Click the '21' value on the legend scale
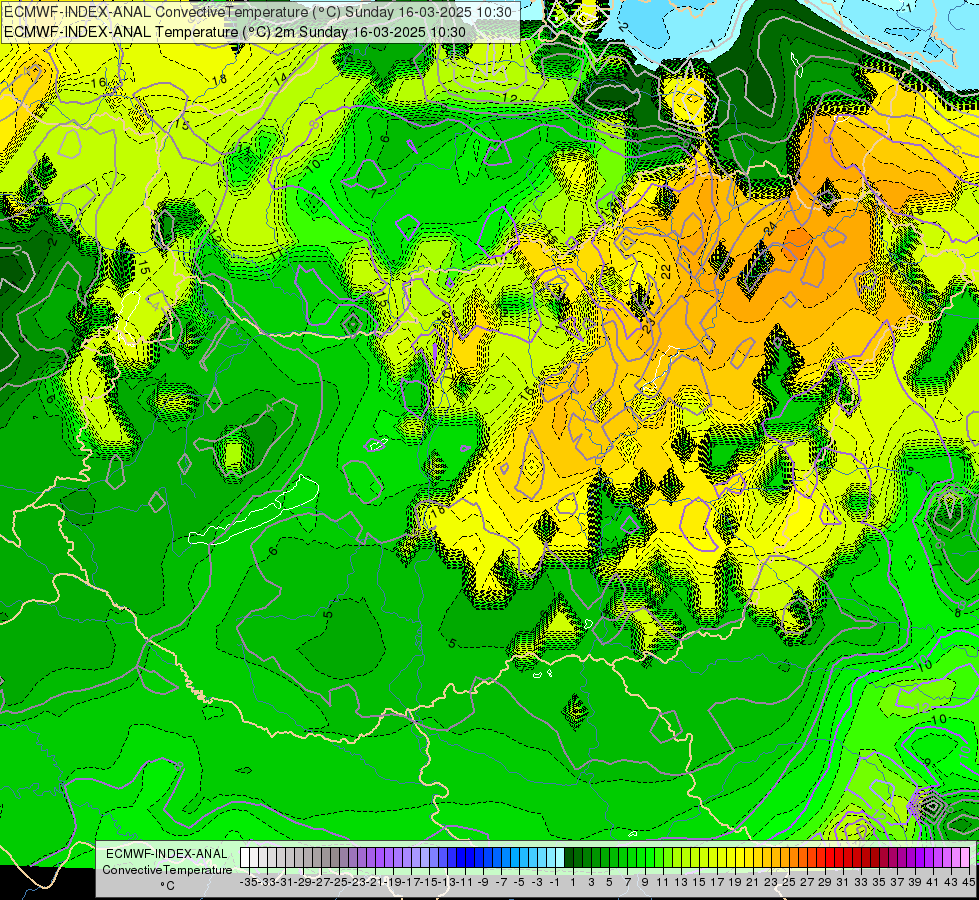 click(752, 882)
